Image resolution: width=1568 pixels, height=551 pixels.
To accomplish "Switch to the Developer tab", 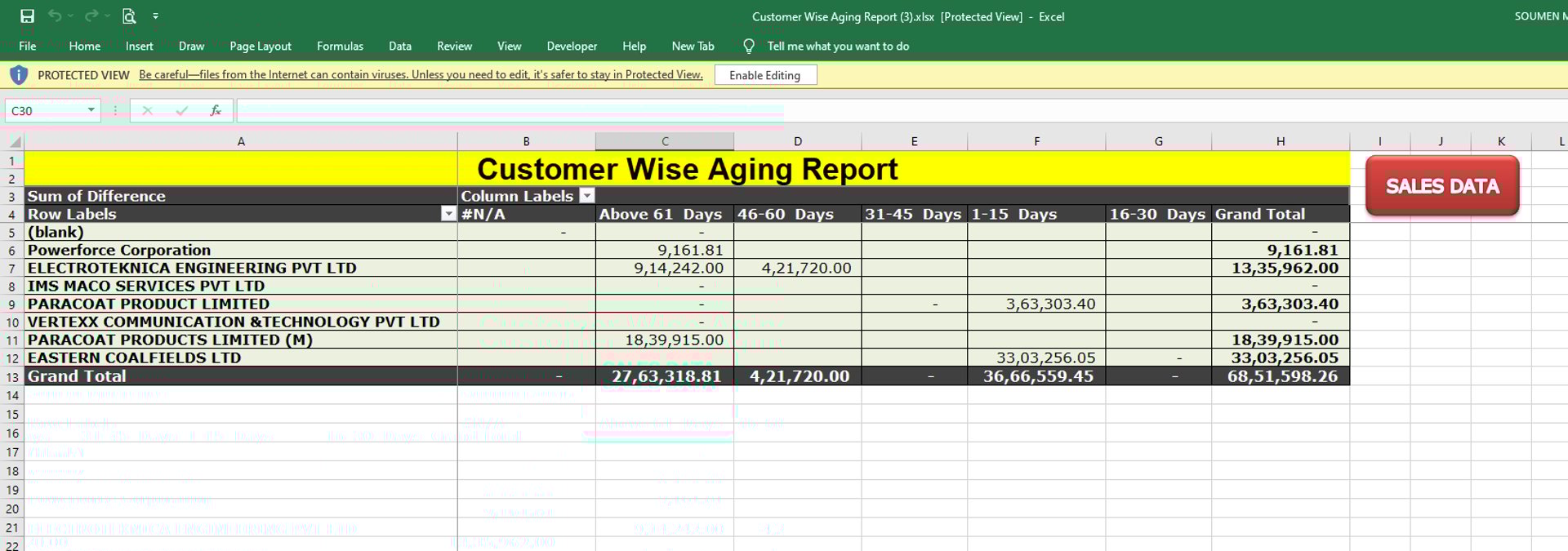I will pos(572,47).
